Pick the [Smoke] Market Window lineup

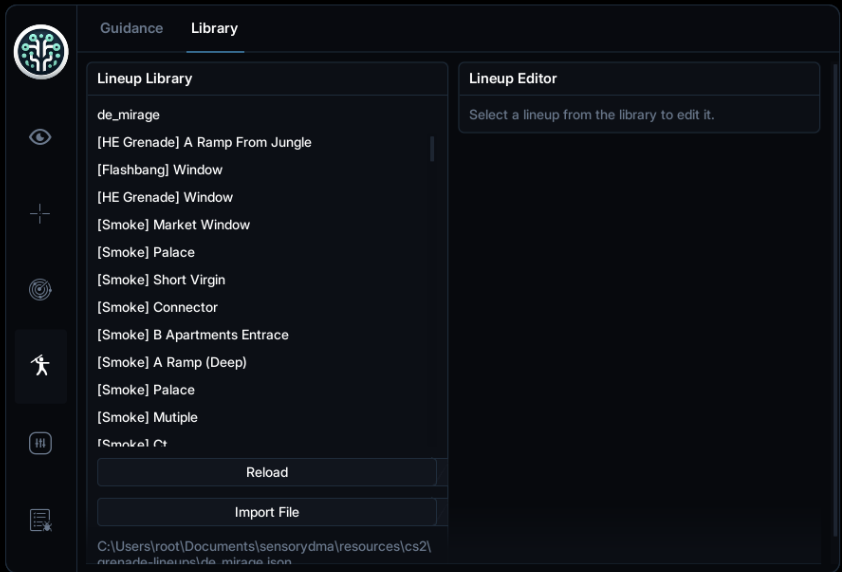point(173,225)
